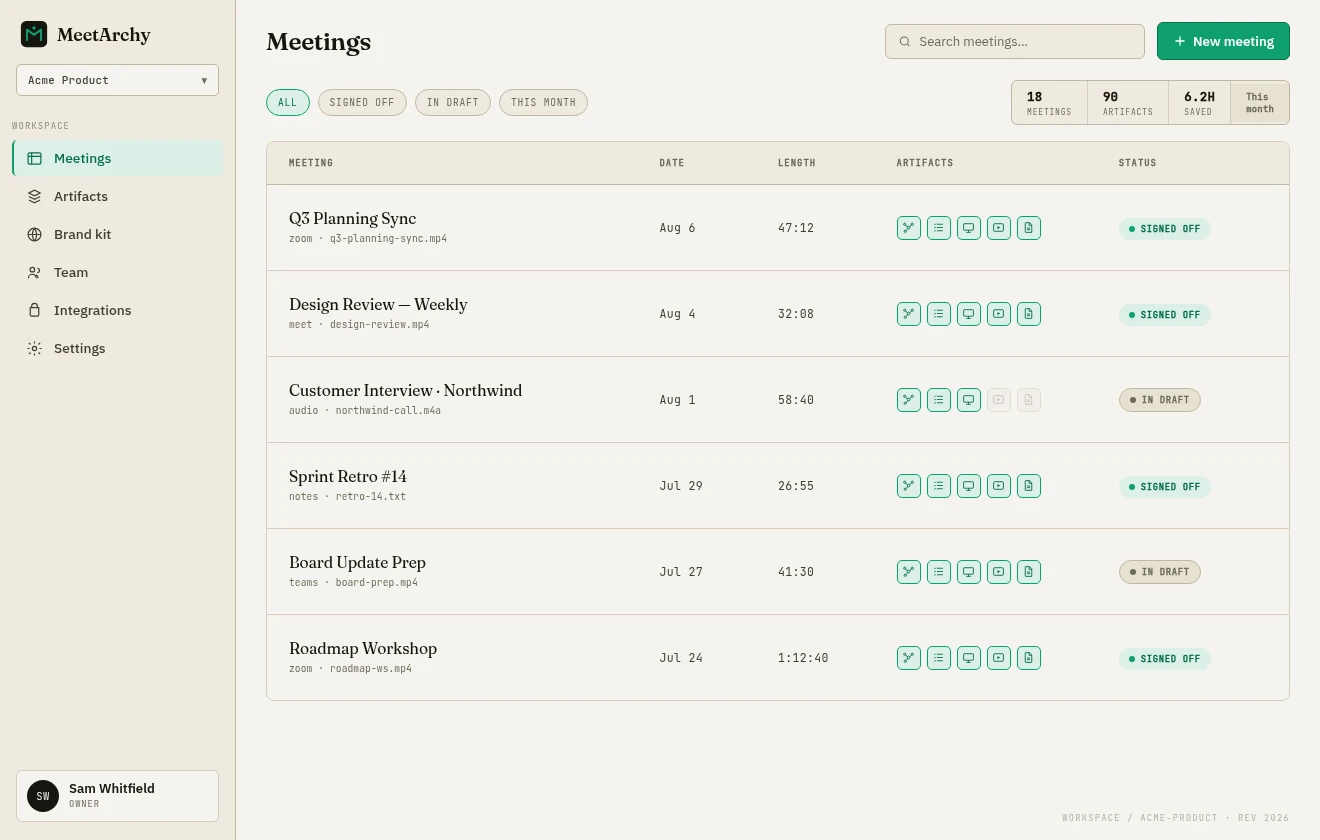Click the 90 ARTIFACTS stat
Screen dimensions: 1320x840
[1128, 103]
